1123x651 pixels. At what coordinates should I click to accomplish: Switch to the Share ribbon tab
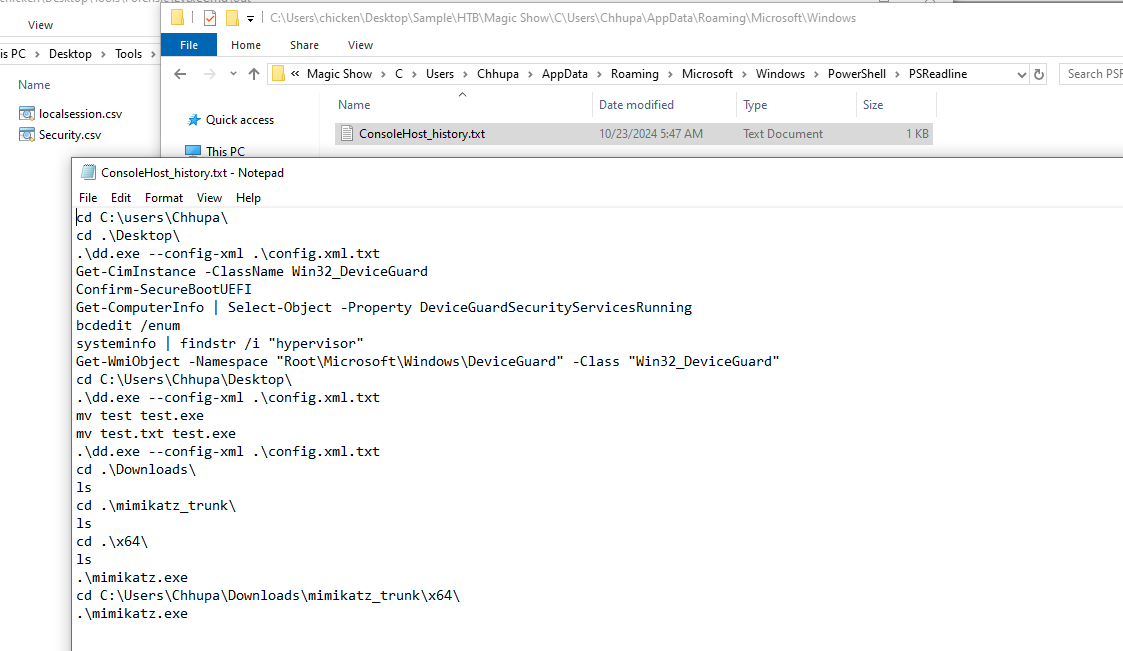(x=304, y=45)
